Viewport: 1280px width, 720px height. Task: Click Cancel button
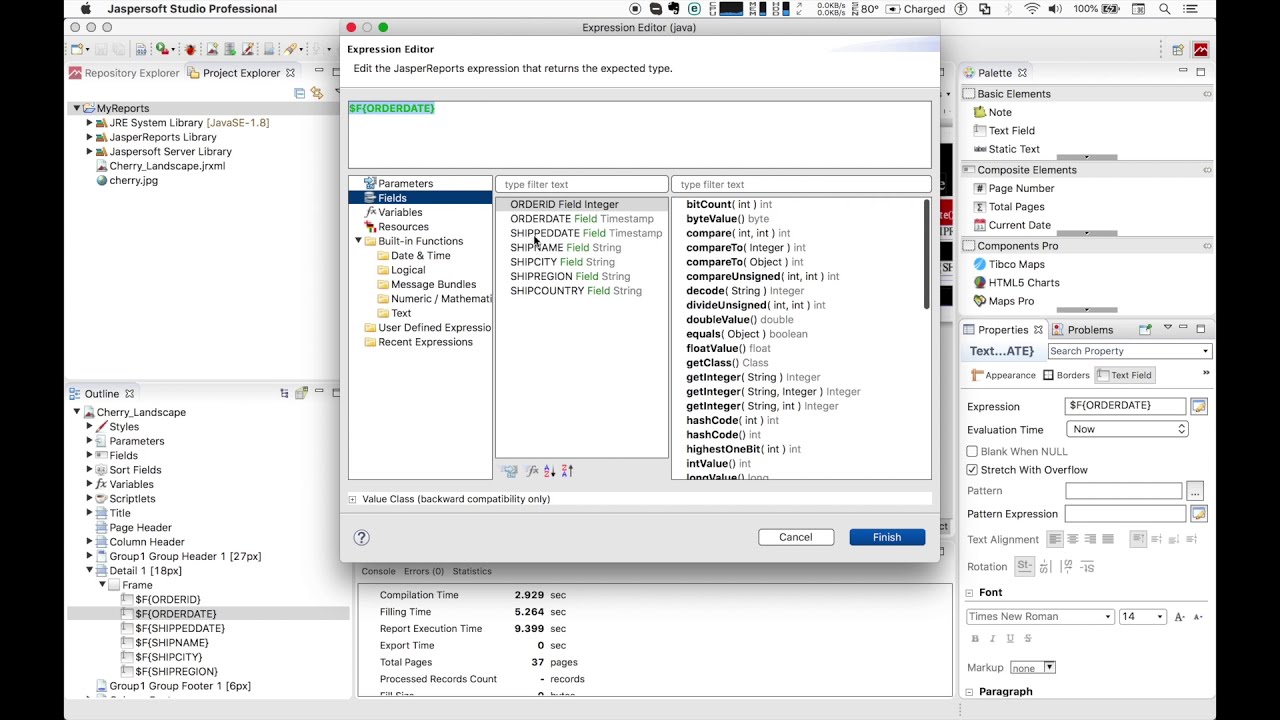(x=796, y=537)
